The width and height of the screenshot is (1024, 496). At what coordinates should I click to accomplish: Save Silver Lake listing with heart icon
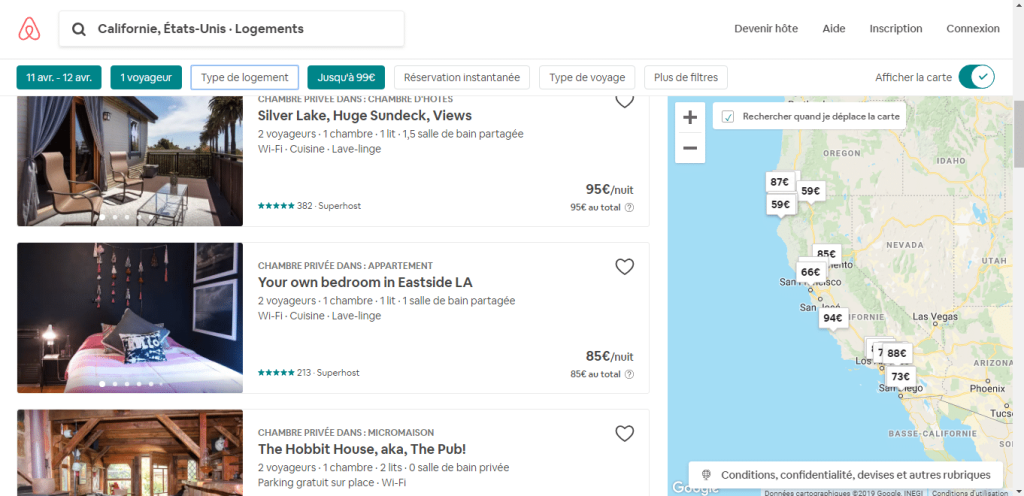point(625,101)
